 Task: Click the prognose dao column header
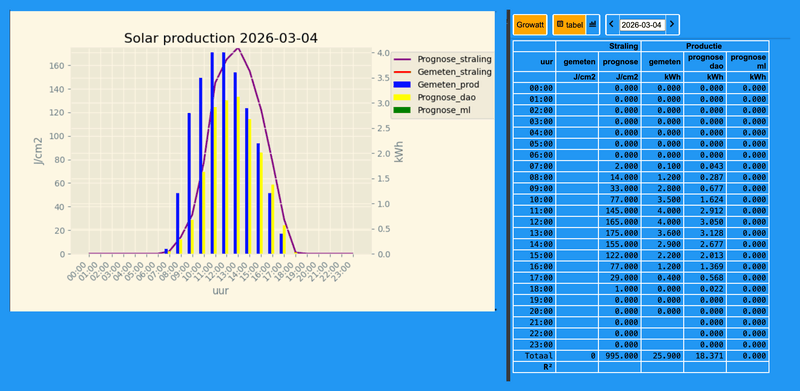[x=705, y=62]
